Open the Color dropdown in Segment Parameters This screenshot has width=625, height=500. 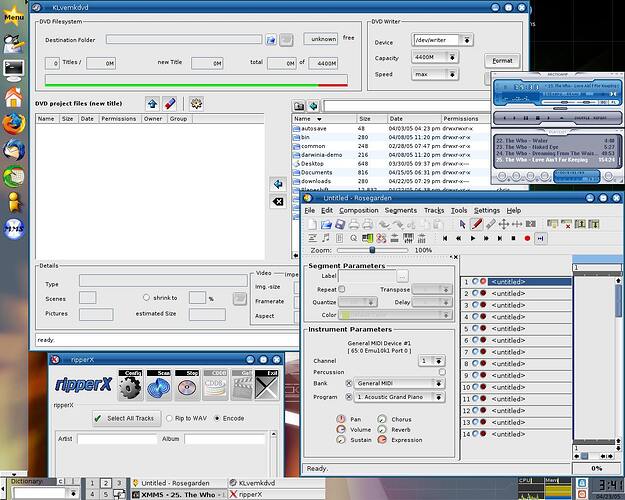tap(395, 315)
